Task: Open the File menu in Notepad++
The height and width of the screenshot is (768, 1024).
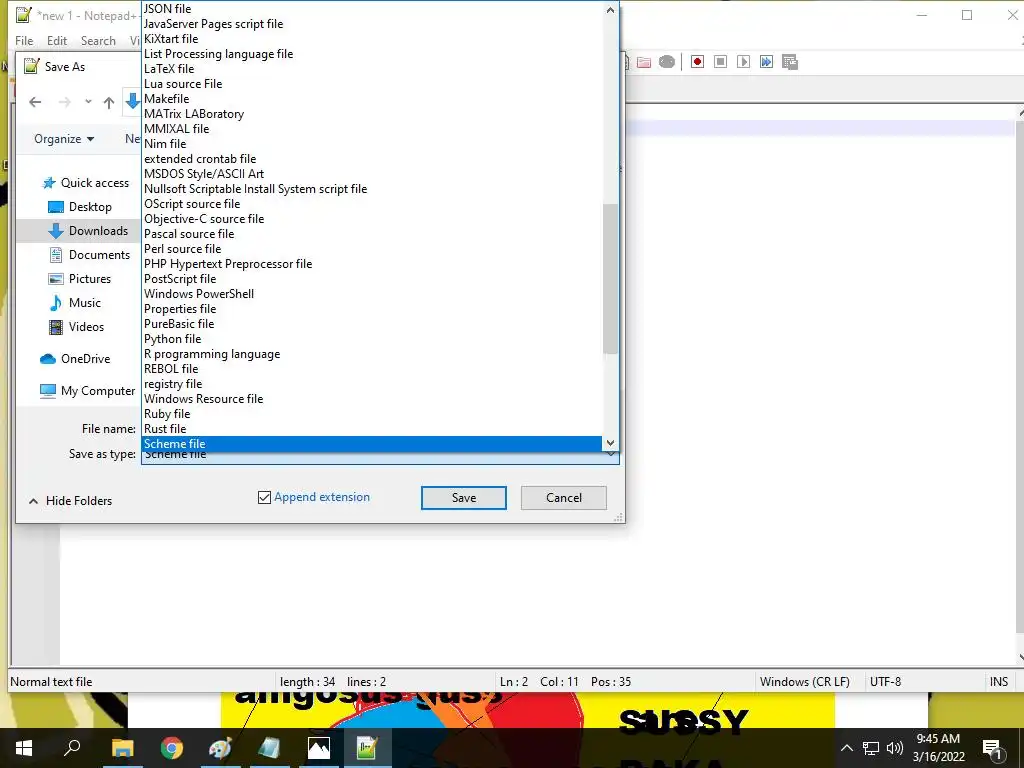Action: [24, 40]
